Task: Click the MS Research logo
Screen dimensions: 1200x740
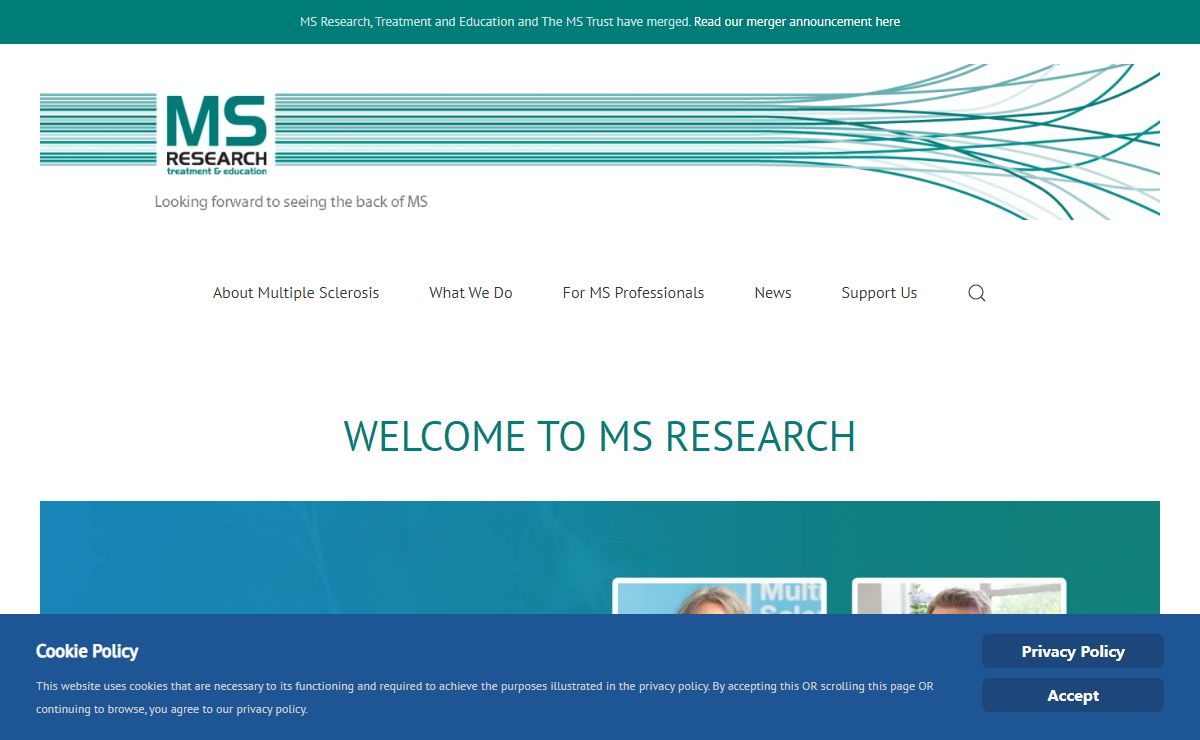Action: point(217,135)
